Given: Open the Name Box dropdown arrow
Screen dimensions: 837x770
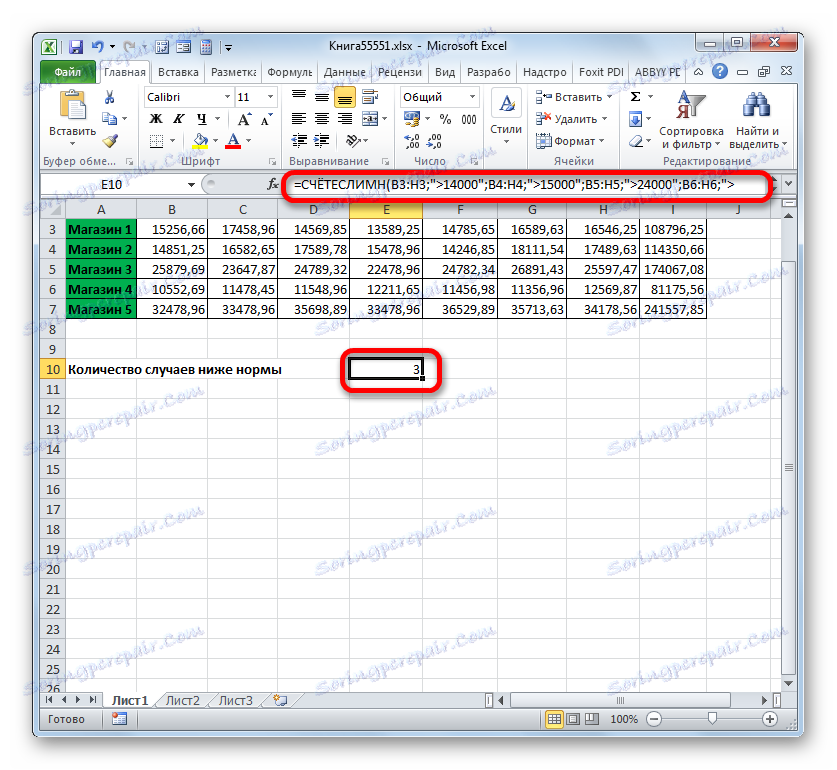Looking at the screenshot, I should coord(191,185).
